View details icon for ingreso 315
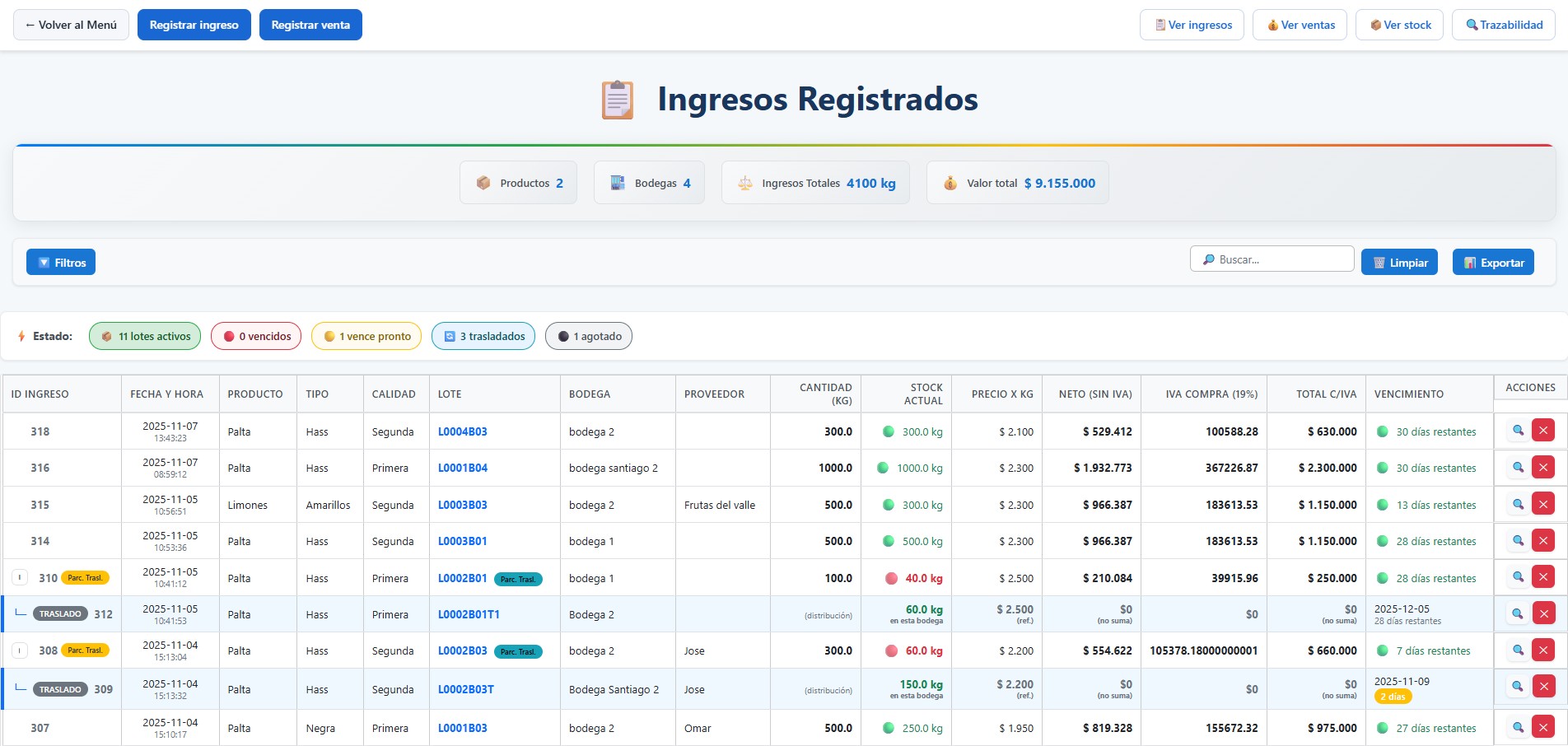This screenshot has height=746, width=1568. tap(1518, 504)
